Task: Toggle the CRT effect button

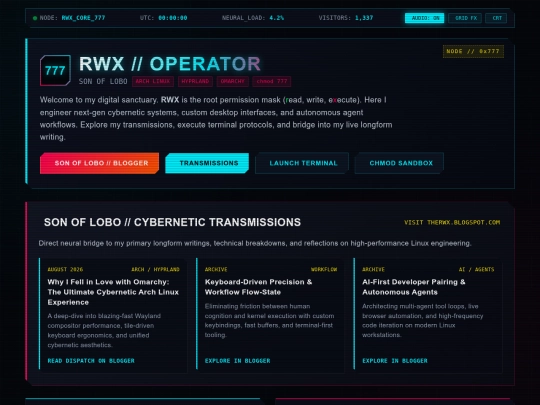Action: pos(496,18)
